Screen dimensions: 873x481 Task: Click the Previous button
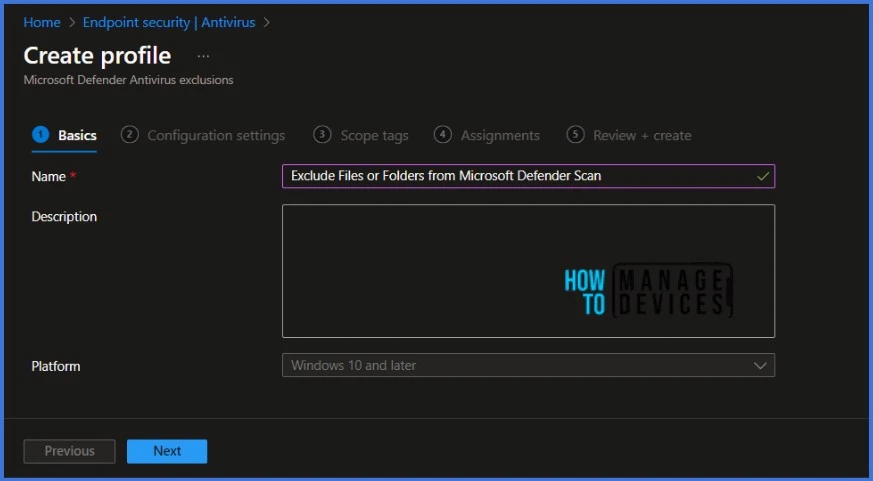point(70,451)
